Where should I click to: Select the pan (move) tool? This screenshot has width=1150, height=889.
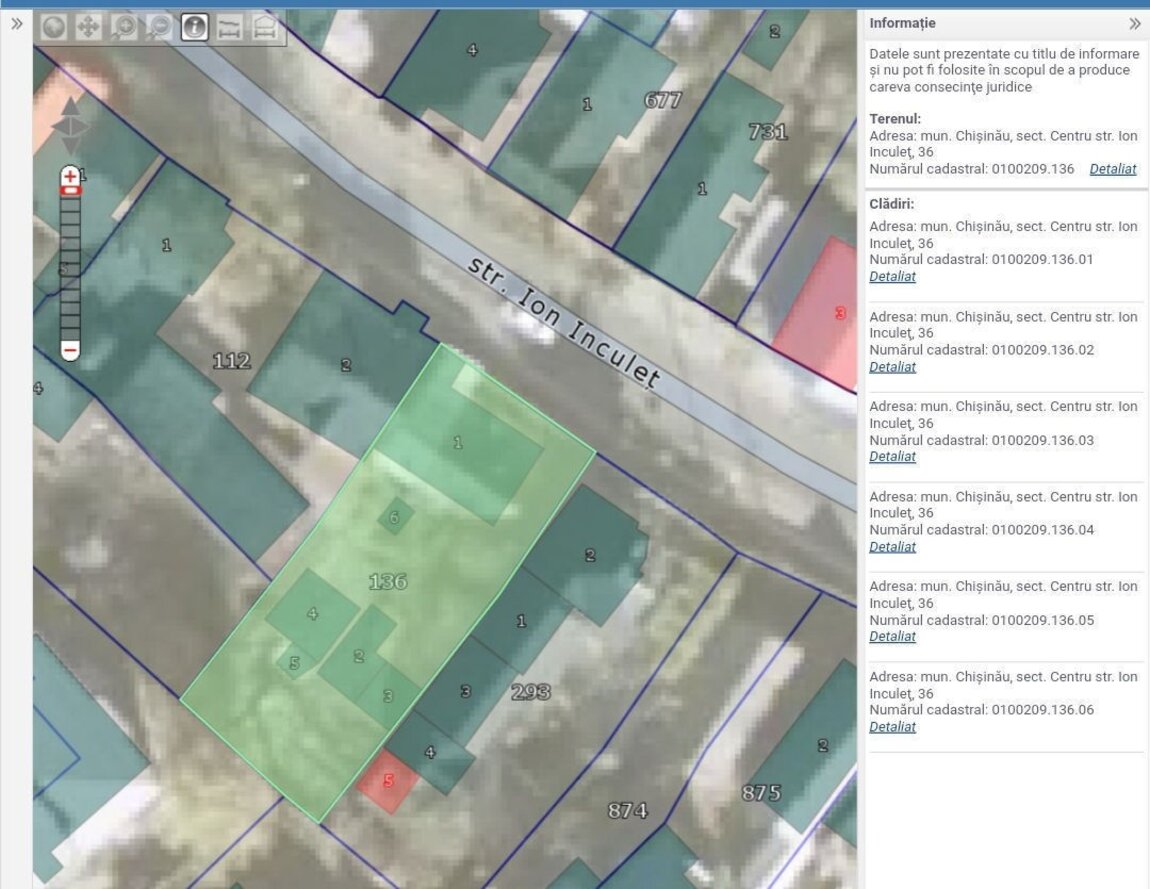click(x=88, y=27)
